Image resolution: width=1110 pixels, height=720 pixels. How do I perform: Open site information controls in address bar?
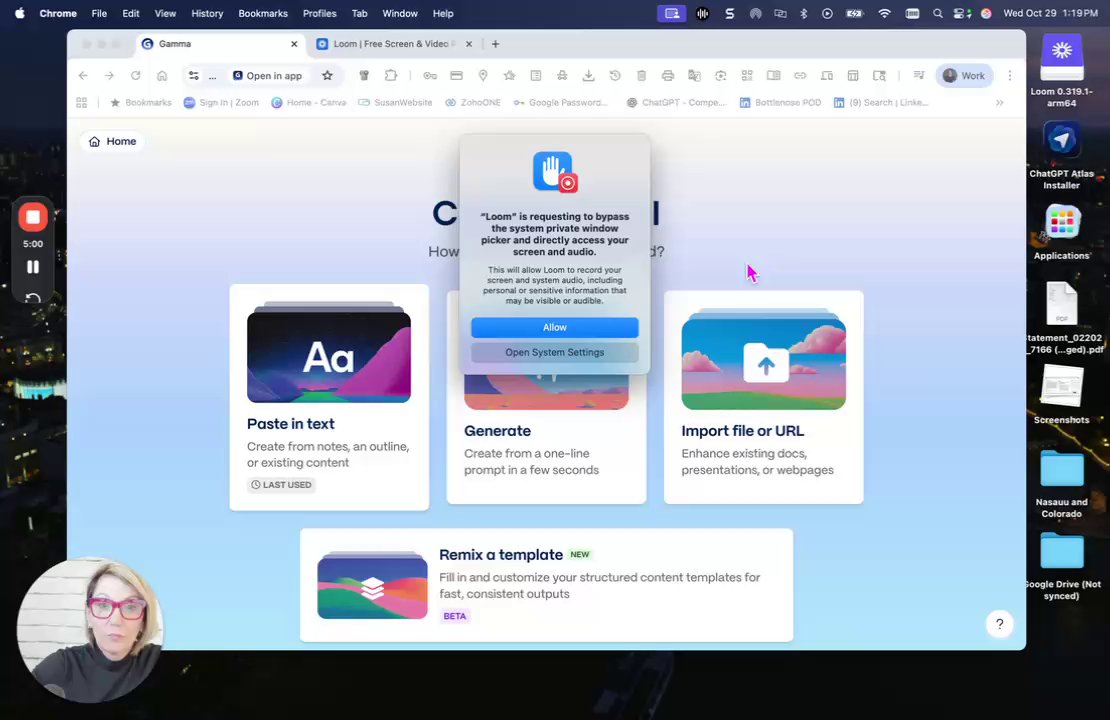click(x=193, y=76)
